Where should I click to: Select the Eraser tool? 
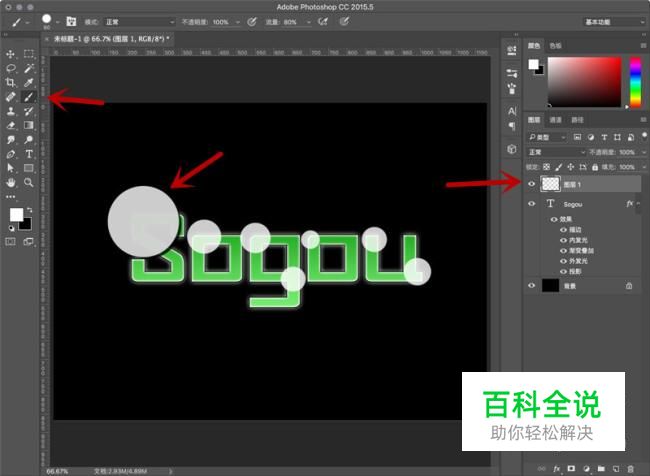(10, 125)
